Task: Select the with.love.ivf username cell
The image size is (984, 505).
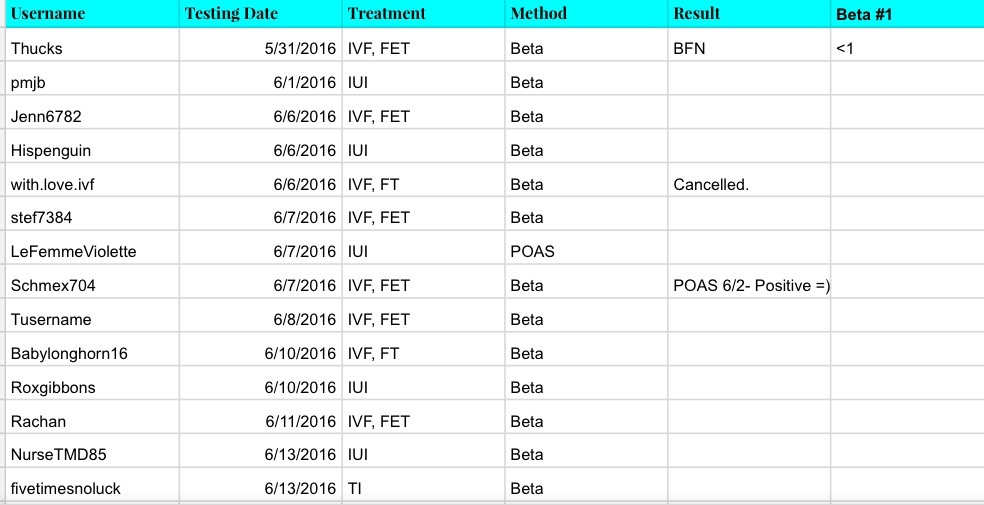Action: click(52, 184)
